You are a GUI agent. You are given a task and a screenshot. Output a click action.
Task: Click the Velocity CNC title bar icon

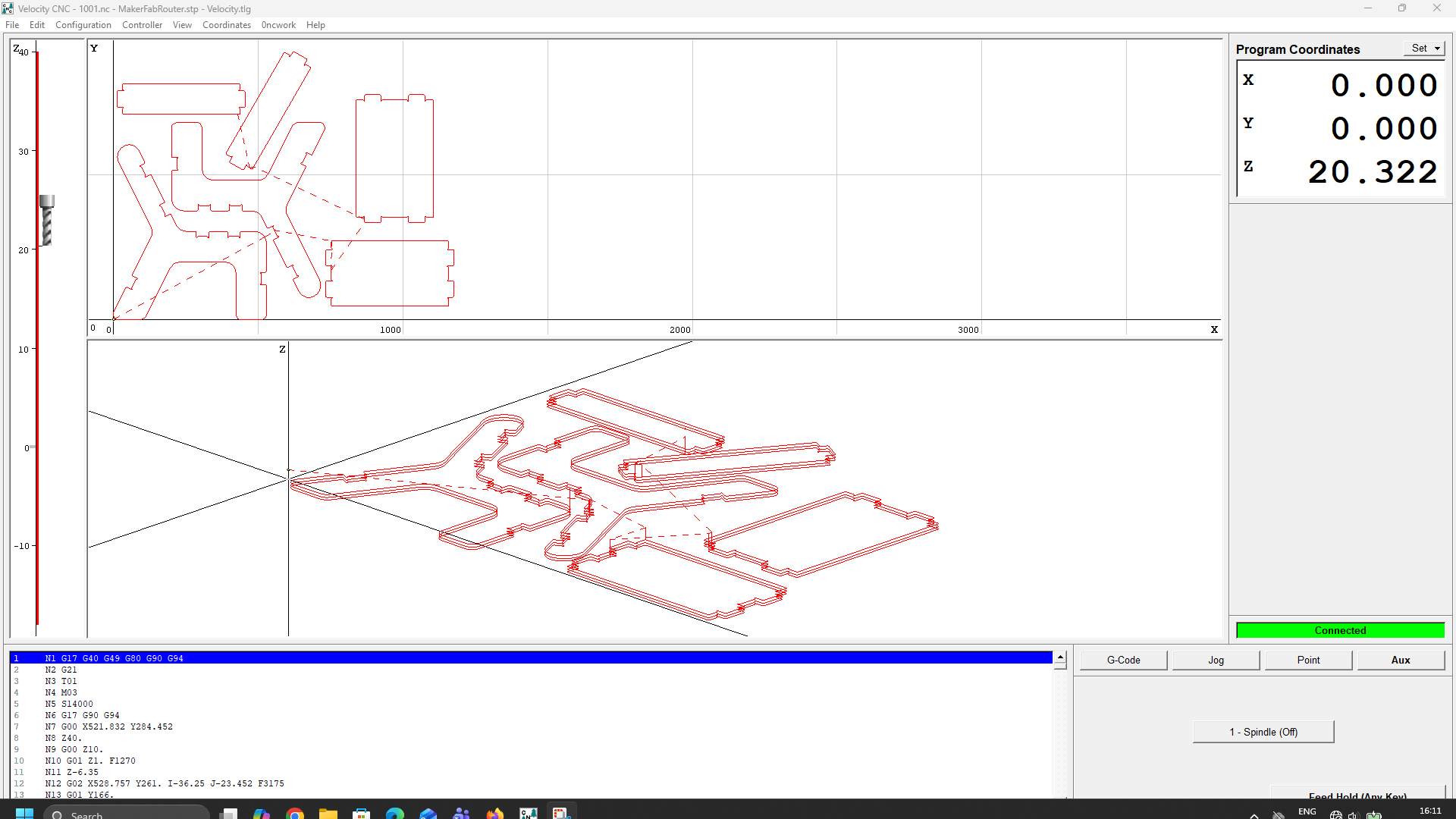tap(8, 8)
